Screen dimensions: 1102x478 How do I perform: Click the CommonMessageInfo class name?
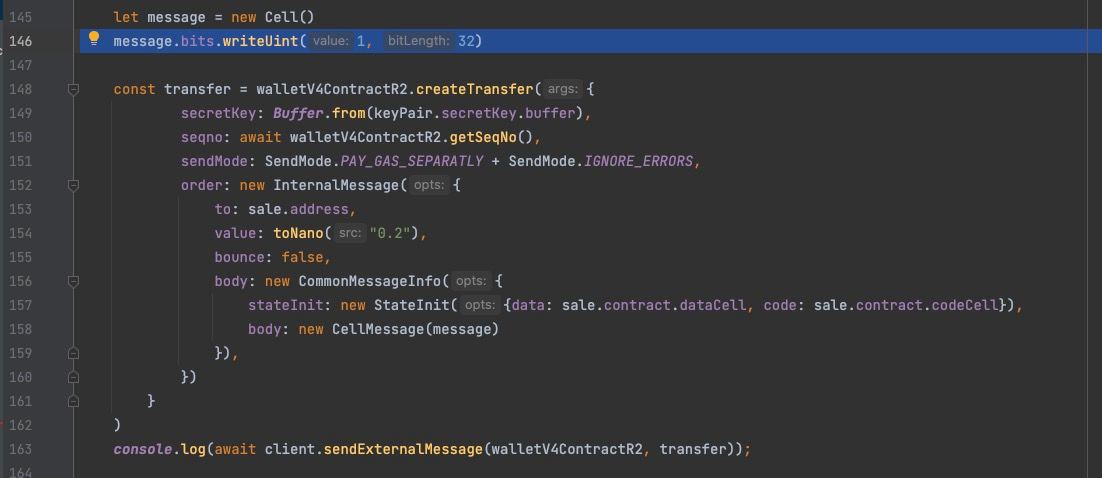point(370,280)
